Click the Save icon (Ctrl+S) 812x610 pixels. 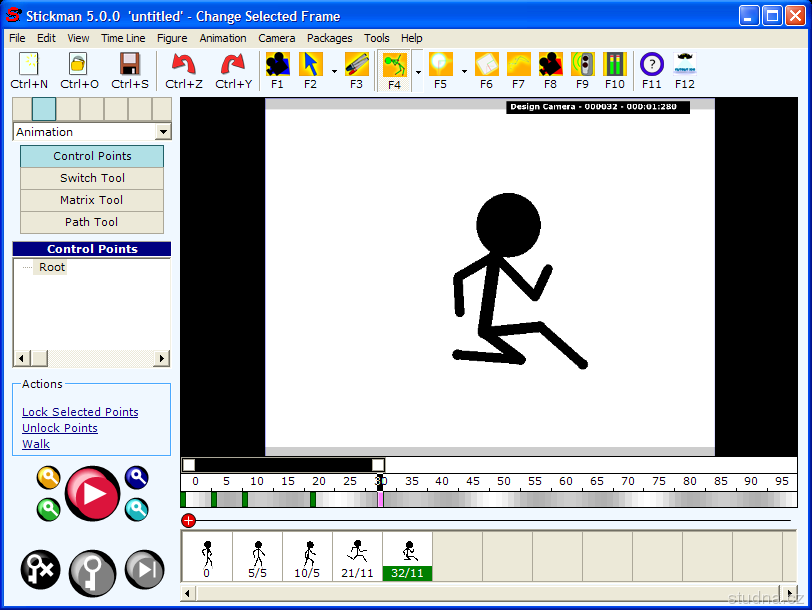pyautogui.click(x=129, y=65)
